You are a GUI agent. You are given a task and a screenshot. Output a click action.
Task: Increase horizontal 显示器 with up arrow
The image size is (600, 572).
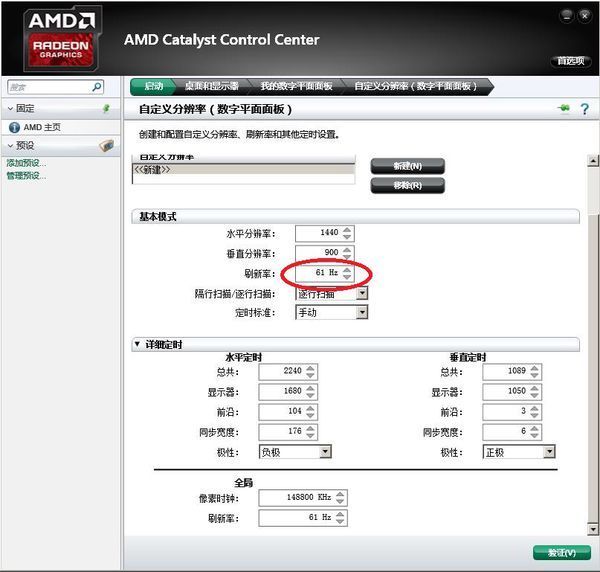tap(310, 388)
